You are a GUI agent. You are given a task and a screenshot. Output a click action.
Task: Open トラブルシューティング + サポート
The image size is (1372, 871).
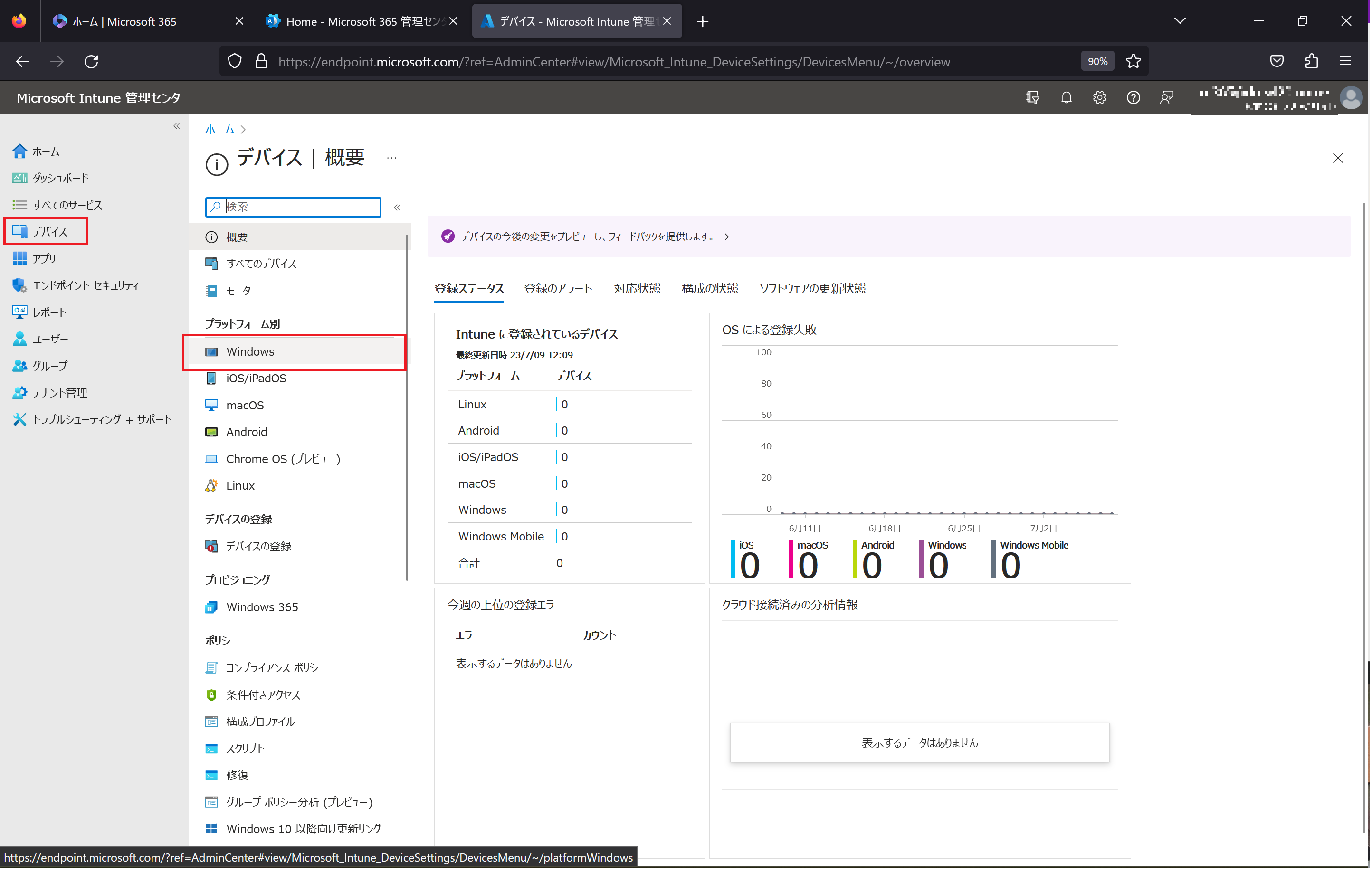(x=92, y=420)
